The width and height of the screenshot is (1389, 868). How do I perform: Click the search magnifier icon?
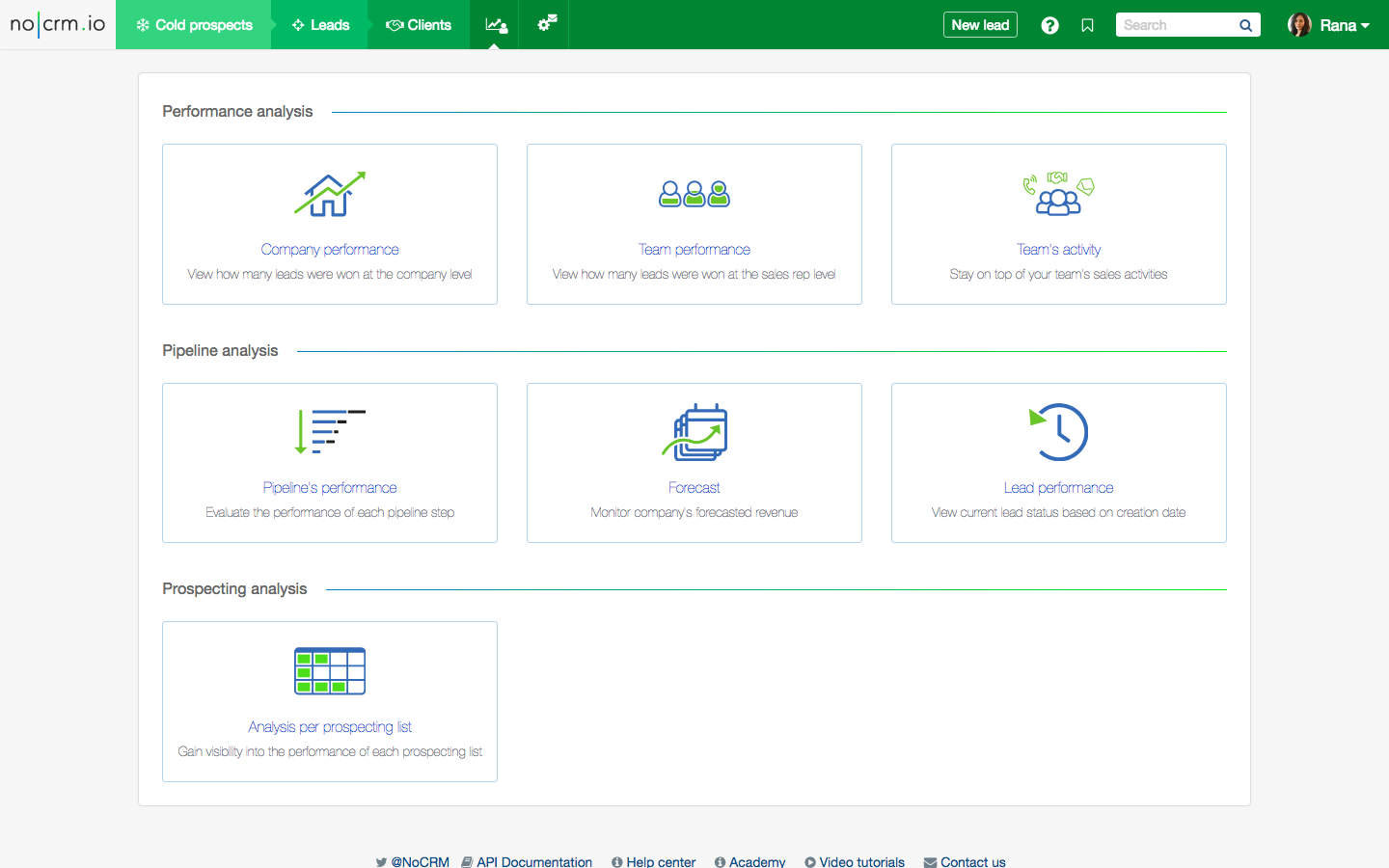(1245, 24)
